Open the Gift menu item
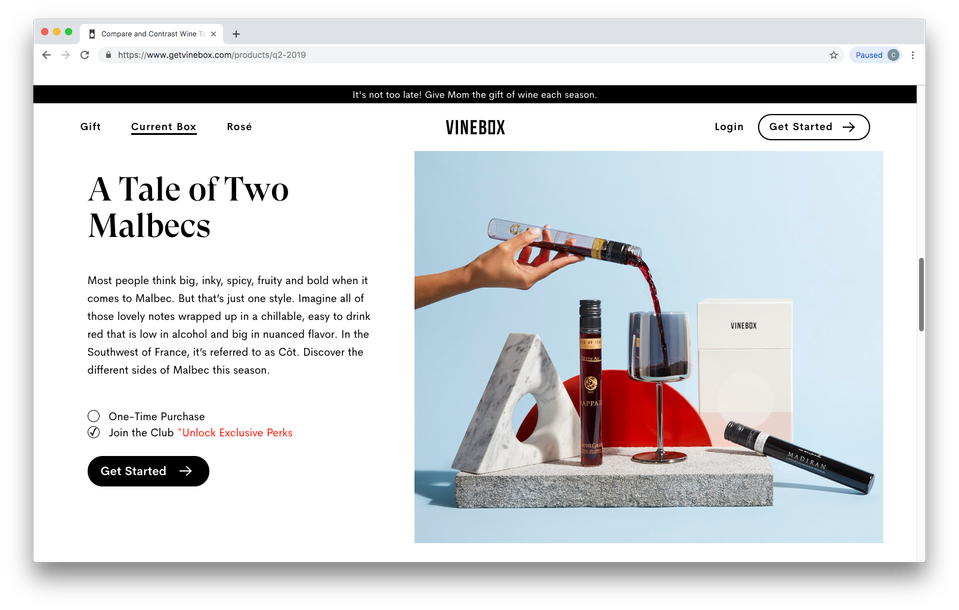Screen dimensions: 959x610 [91, 127]
